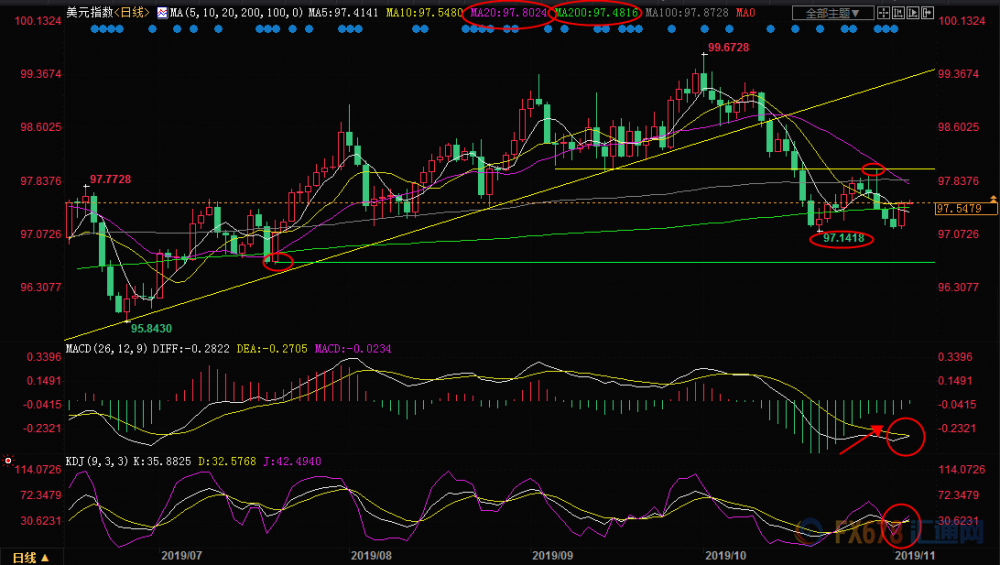The height and width of the screenshot is (565, 1000).
Task: Click 99.3674 on the right price axis
Action: click(958, 74)
